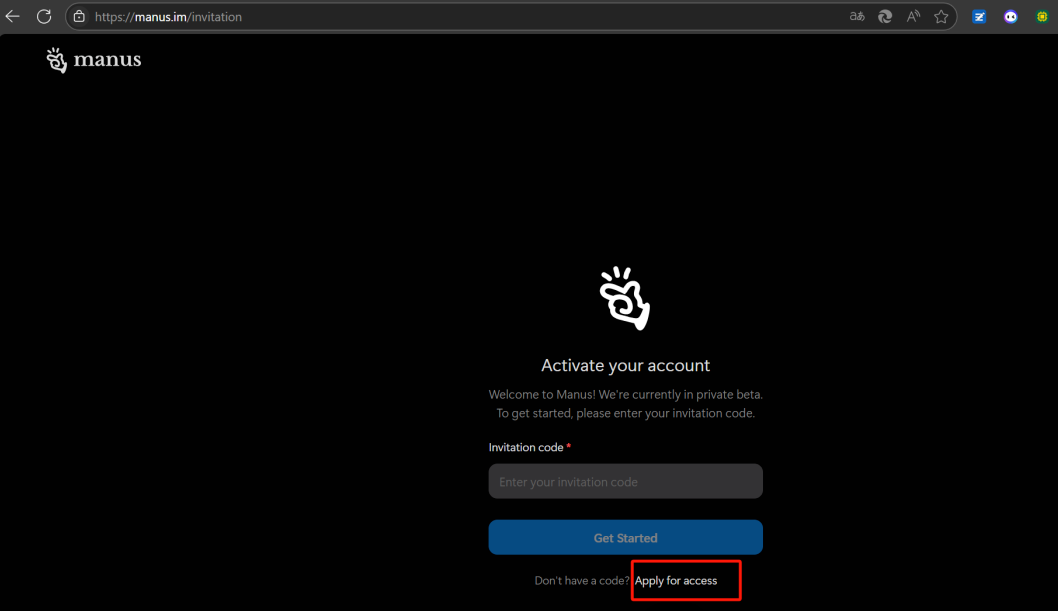Click the 'manus' wordmark in the header

click(x=107, y=60)
